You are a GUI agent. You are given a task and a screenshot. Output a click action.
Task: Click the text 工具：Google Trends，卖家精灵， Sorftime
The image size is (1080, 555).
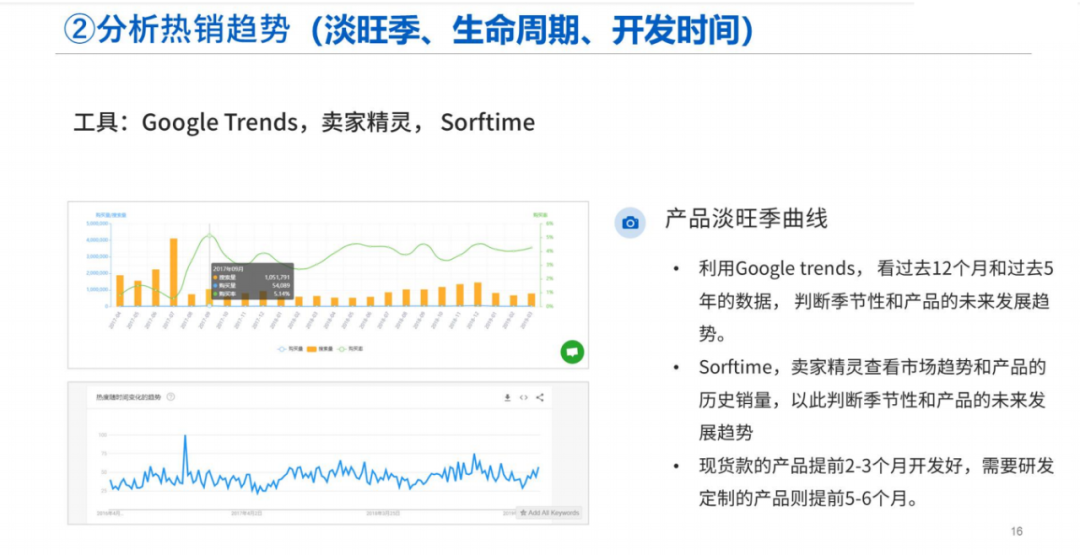click(304, 122)
